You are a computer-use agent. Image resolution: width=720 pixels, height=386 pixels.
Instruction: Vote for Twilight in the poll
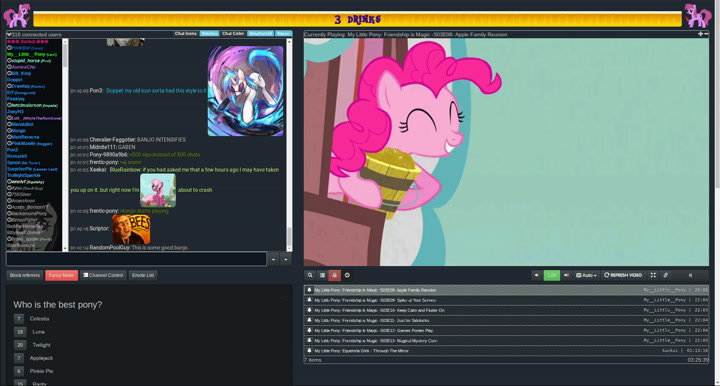tap(20, 345)
